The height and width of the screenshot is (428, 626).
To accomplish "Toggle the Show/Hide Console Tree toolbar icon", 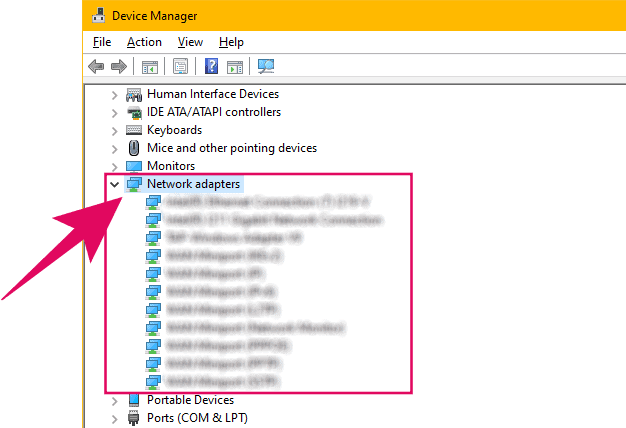I will 150,67.
